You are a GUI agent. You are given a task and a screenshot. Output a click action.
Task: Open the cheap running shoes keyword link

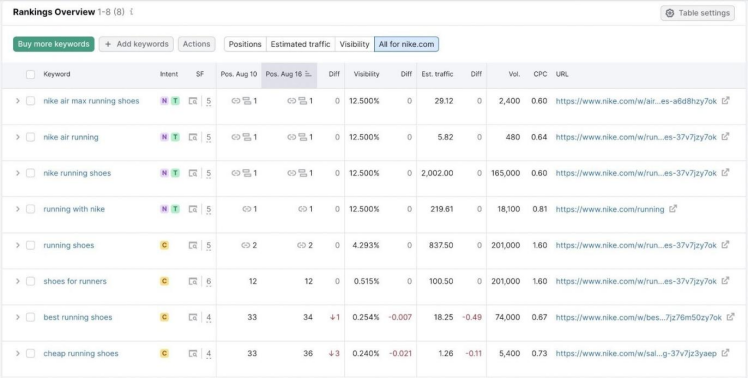pos(81,354)
